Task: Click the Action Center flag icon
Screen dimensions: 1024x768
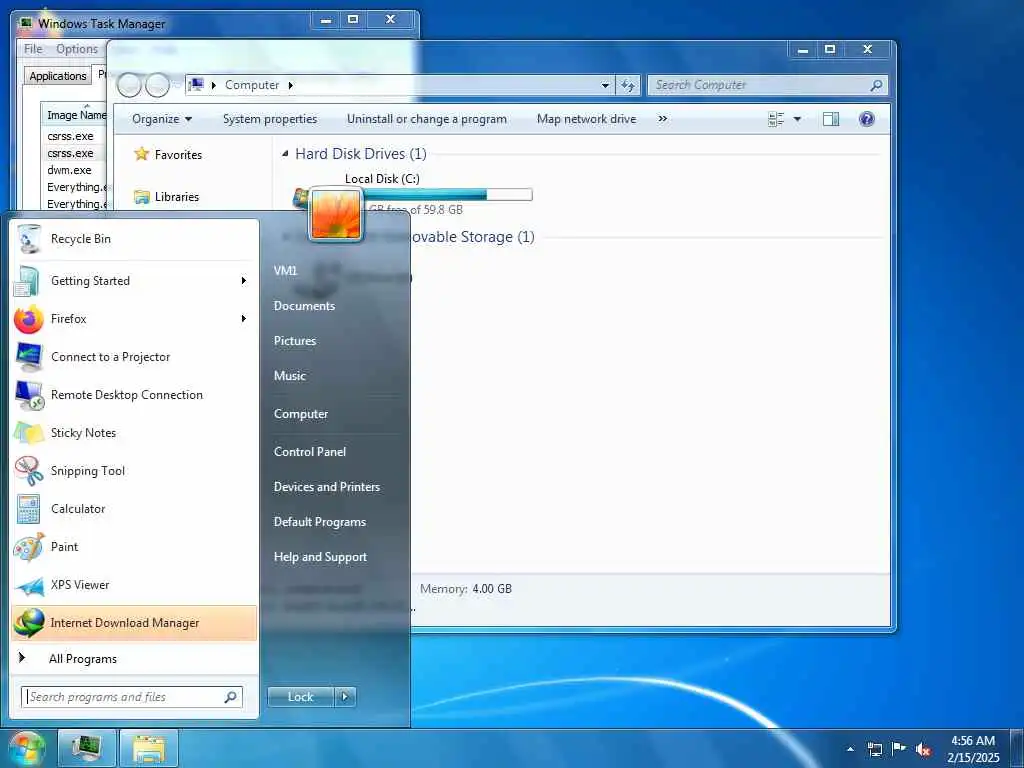Action: tap(899, 749)
